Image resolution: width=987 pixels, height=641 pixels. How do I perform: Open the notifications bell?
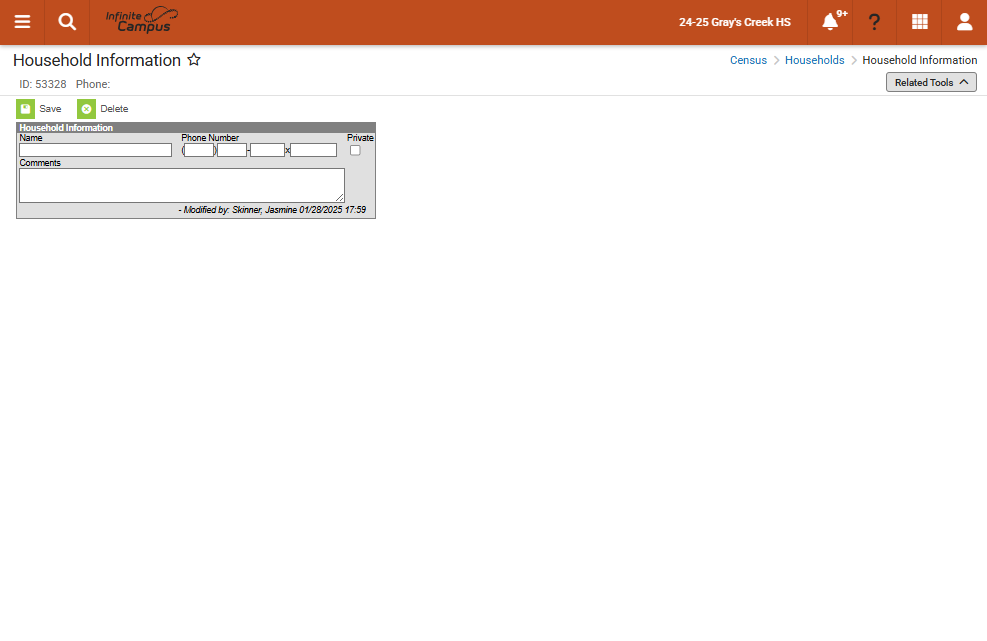[x=830, y=22]
